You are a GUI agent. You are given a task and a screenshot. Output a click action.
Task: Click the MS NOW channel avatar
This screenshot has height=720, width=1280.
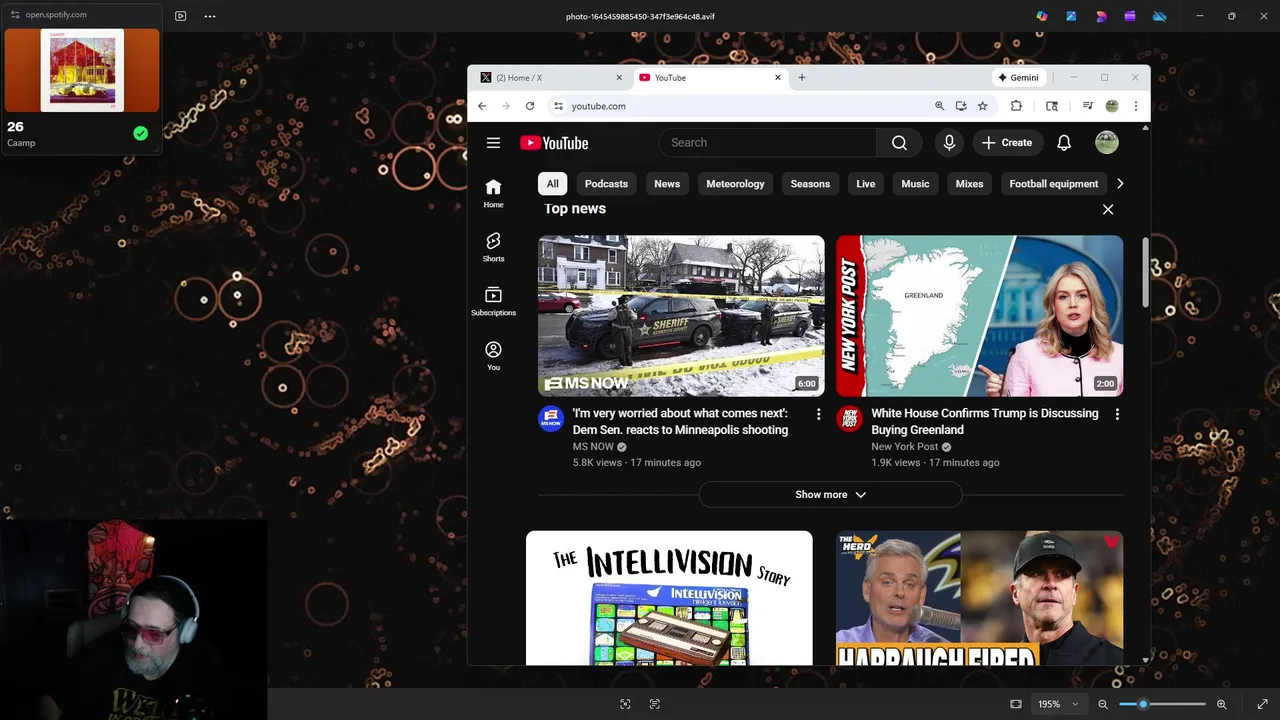pyautogui.click(x=551, y=418)
